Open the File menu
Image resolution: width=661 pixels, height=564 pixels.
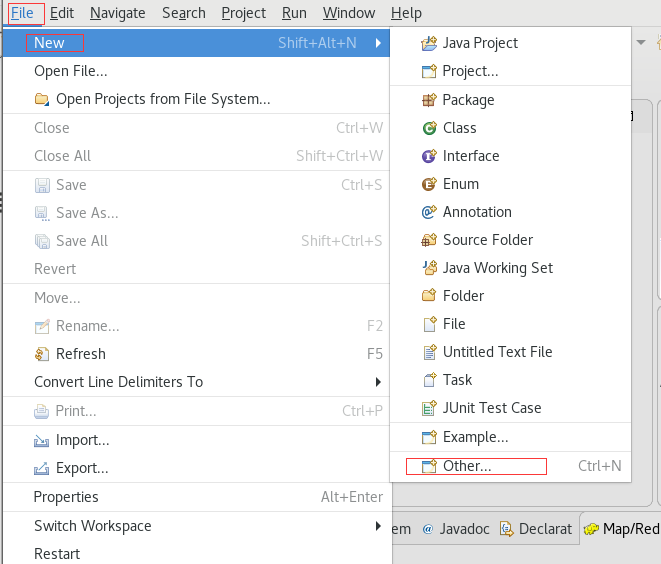pyautogui.click(x=22, y=13)
